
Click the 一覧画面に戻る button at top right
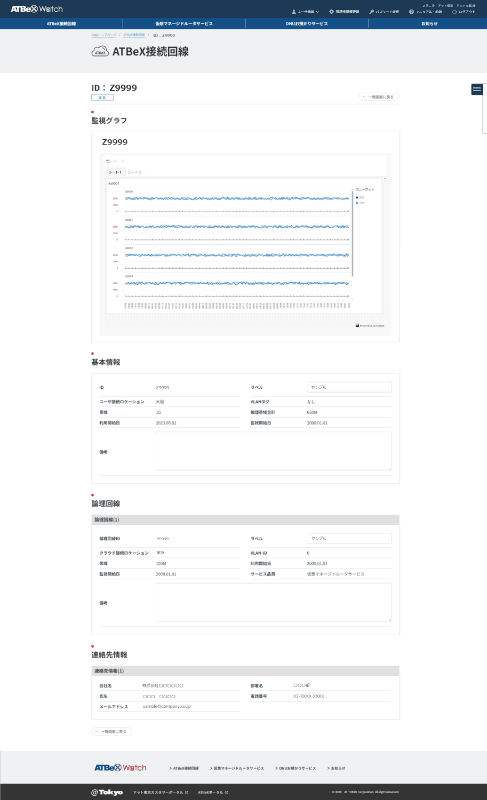(x=379, y=96)
